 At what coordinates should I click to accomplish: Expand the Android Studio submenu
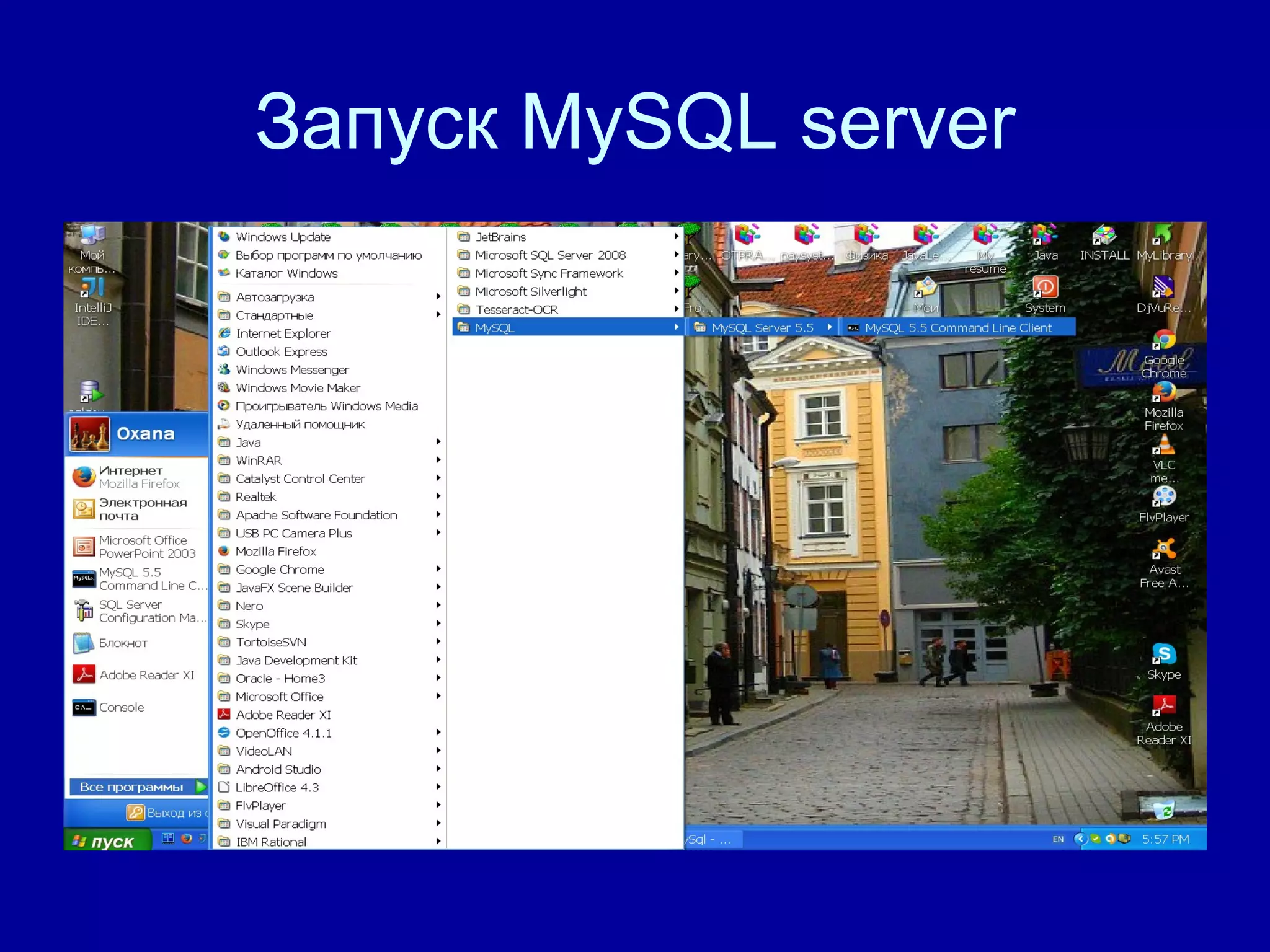(329, 769)
